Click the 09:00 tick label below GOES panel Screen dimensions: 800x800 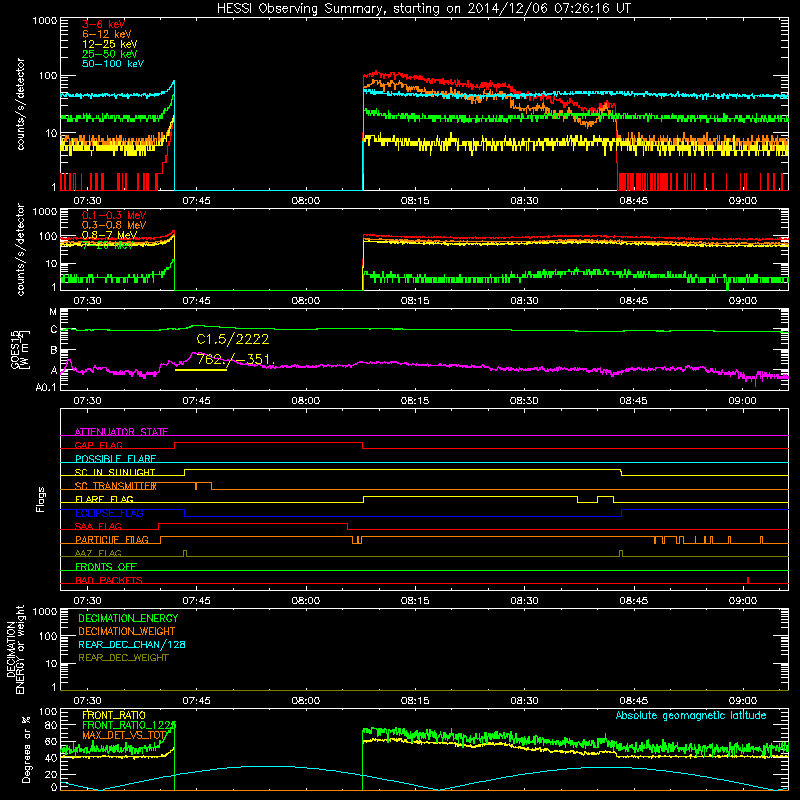click(742, 401)
